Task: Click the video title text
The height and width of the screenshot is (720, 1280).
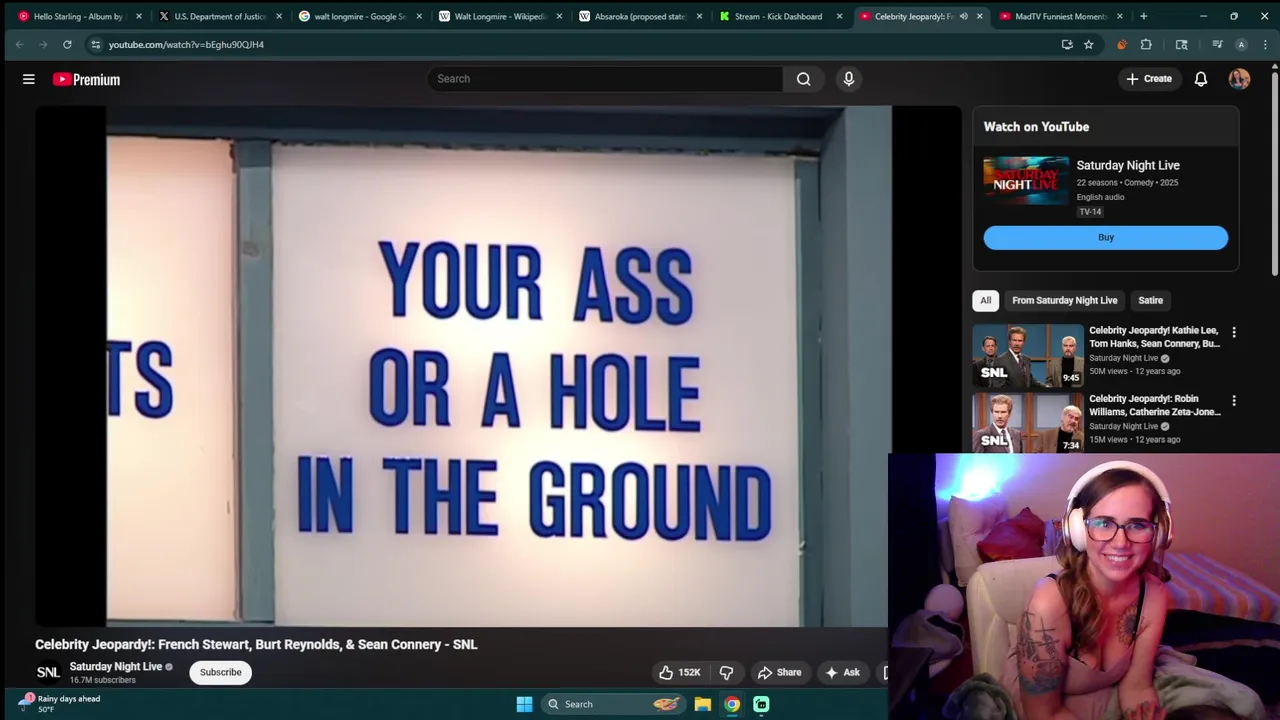Action: 256,644
